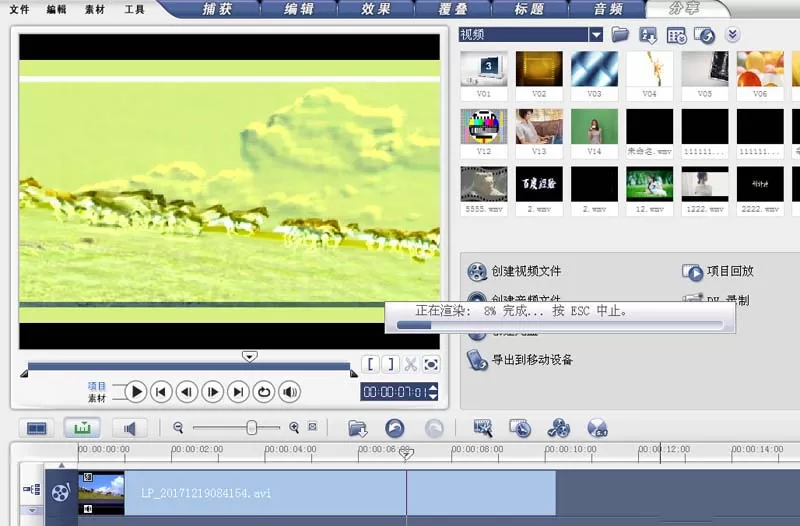Toggle repeat playback
The height and width of the screenshot is (526, 800).
point(264,392)
